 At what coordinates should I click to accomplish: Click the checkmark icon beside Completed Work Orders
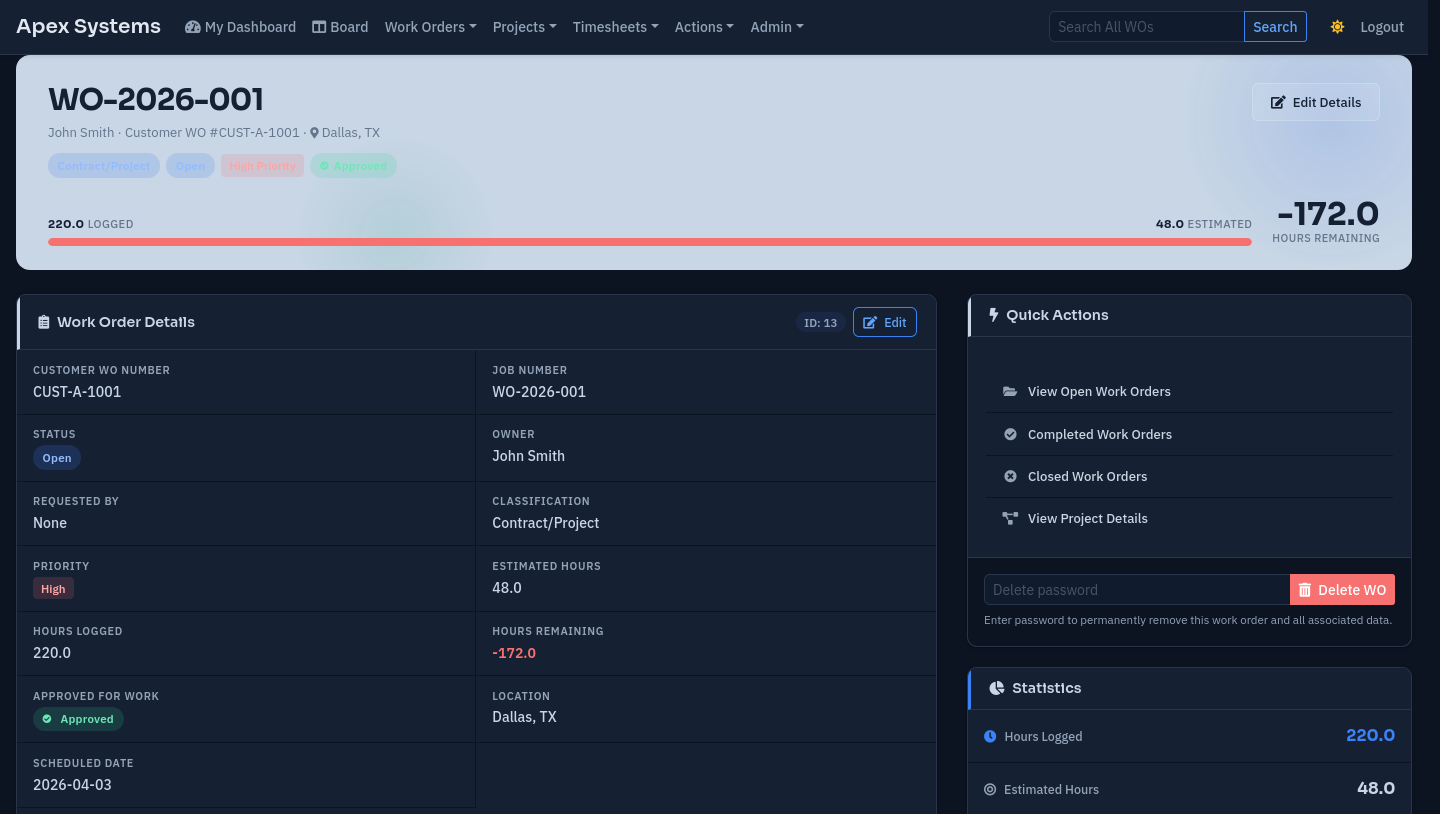pyautogui.click(x=1010, y=434)
